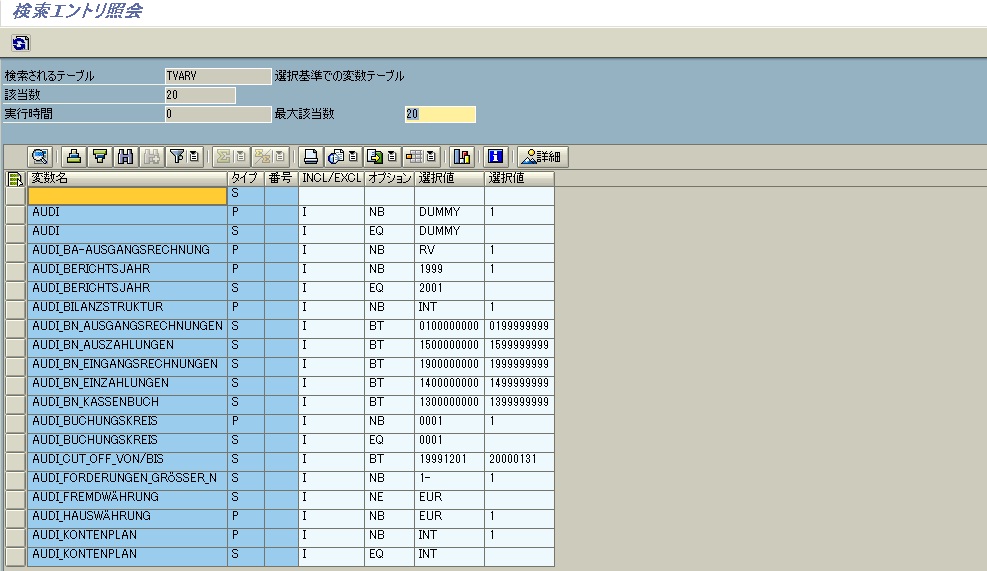
Task: Apply the funnel filter icon
Action: (177, 156)
